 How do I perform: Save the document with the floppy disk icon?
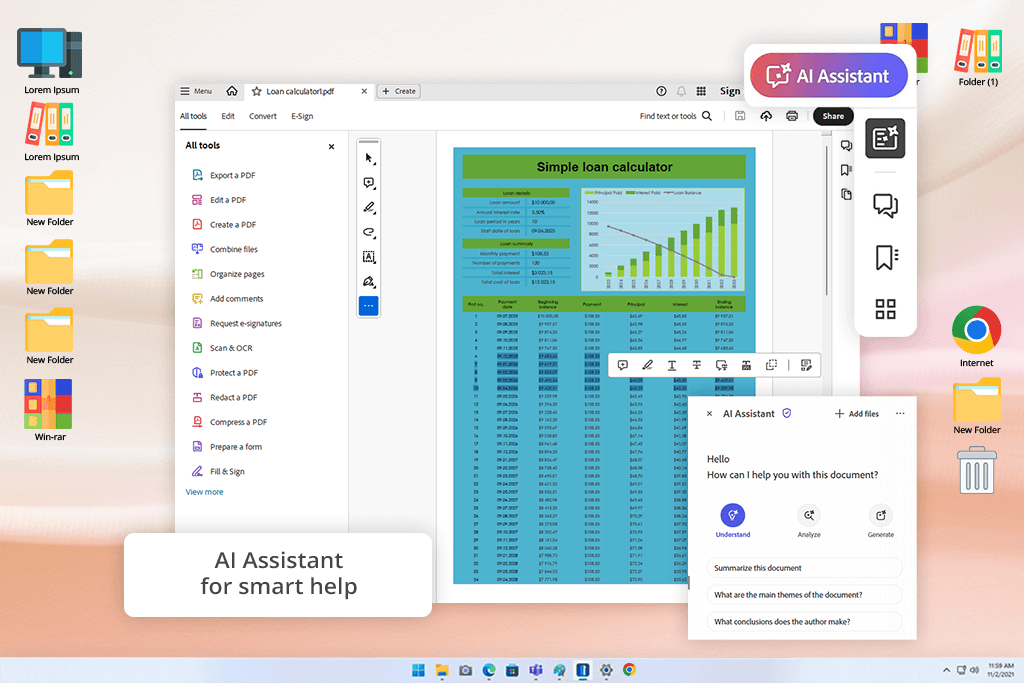point(740,116)
